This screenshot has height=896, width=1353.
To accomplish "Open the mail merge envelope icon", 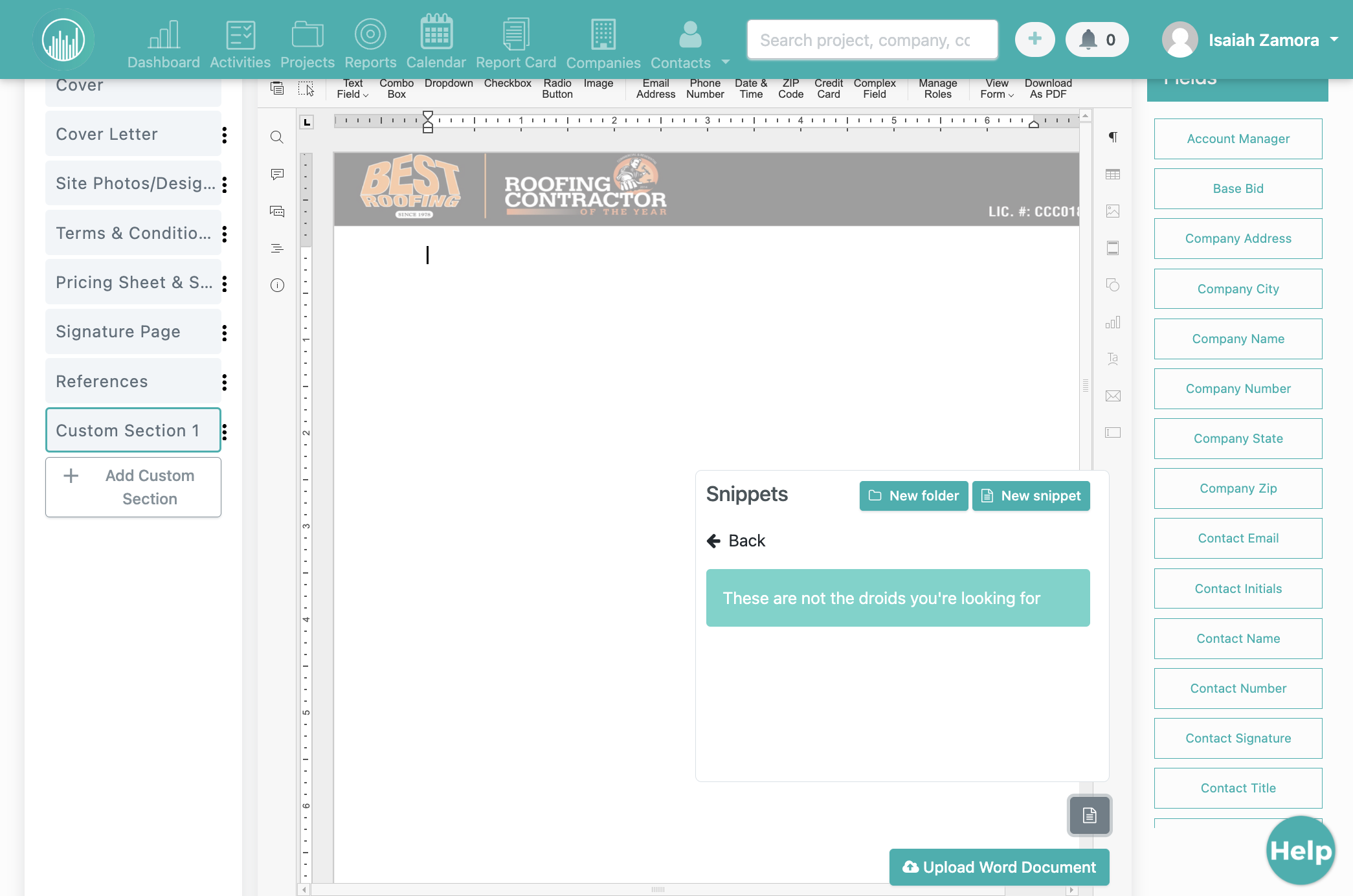I will pyautogui.click(x=1113, y=396).
